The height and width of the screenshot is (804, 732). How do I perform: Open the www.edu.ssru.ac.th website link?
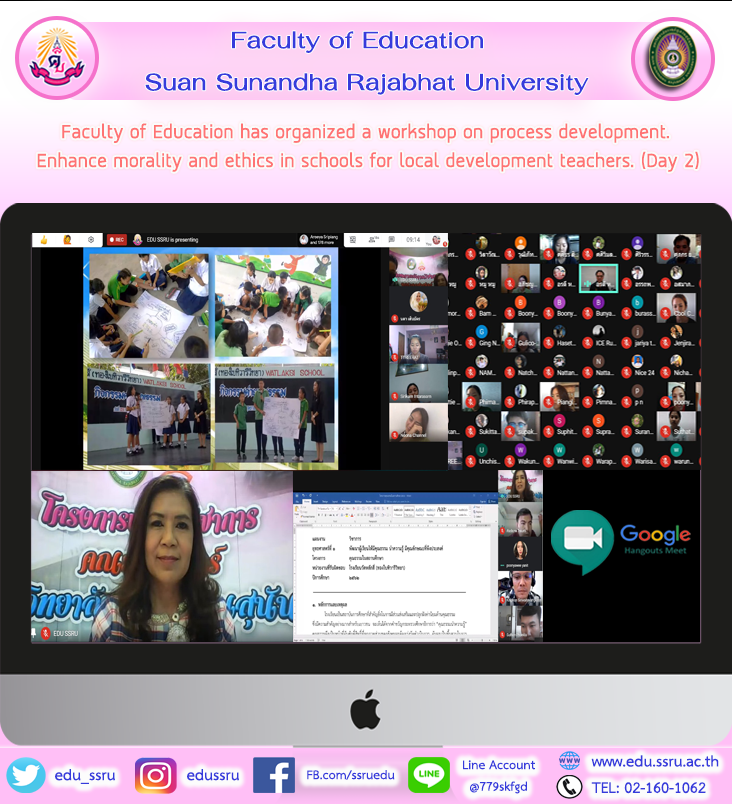[x=655, y=762]
